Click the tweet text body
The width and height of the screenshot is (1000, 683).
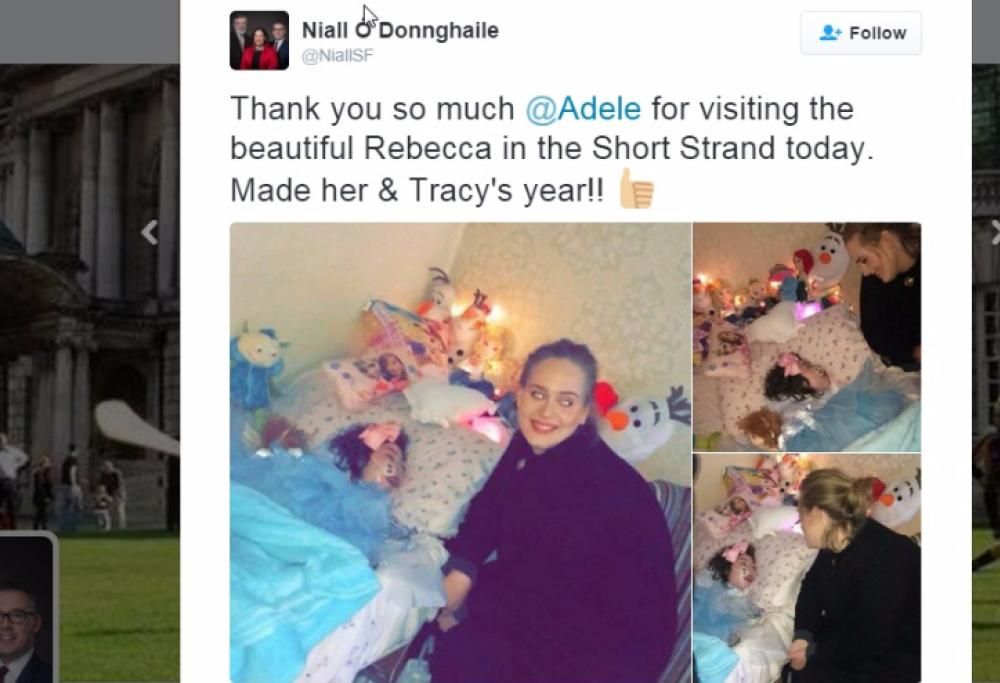tap(551, 149)
